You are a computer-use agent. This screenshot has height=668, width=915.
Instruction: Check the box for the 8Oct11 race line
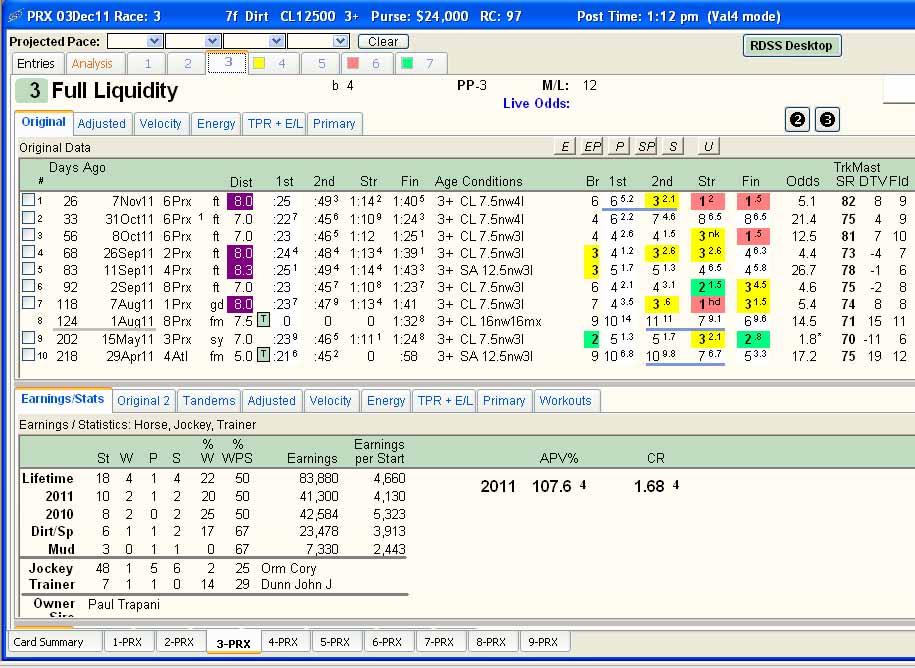(28, 235)
